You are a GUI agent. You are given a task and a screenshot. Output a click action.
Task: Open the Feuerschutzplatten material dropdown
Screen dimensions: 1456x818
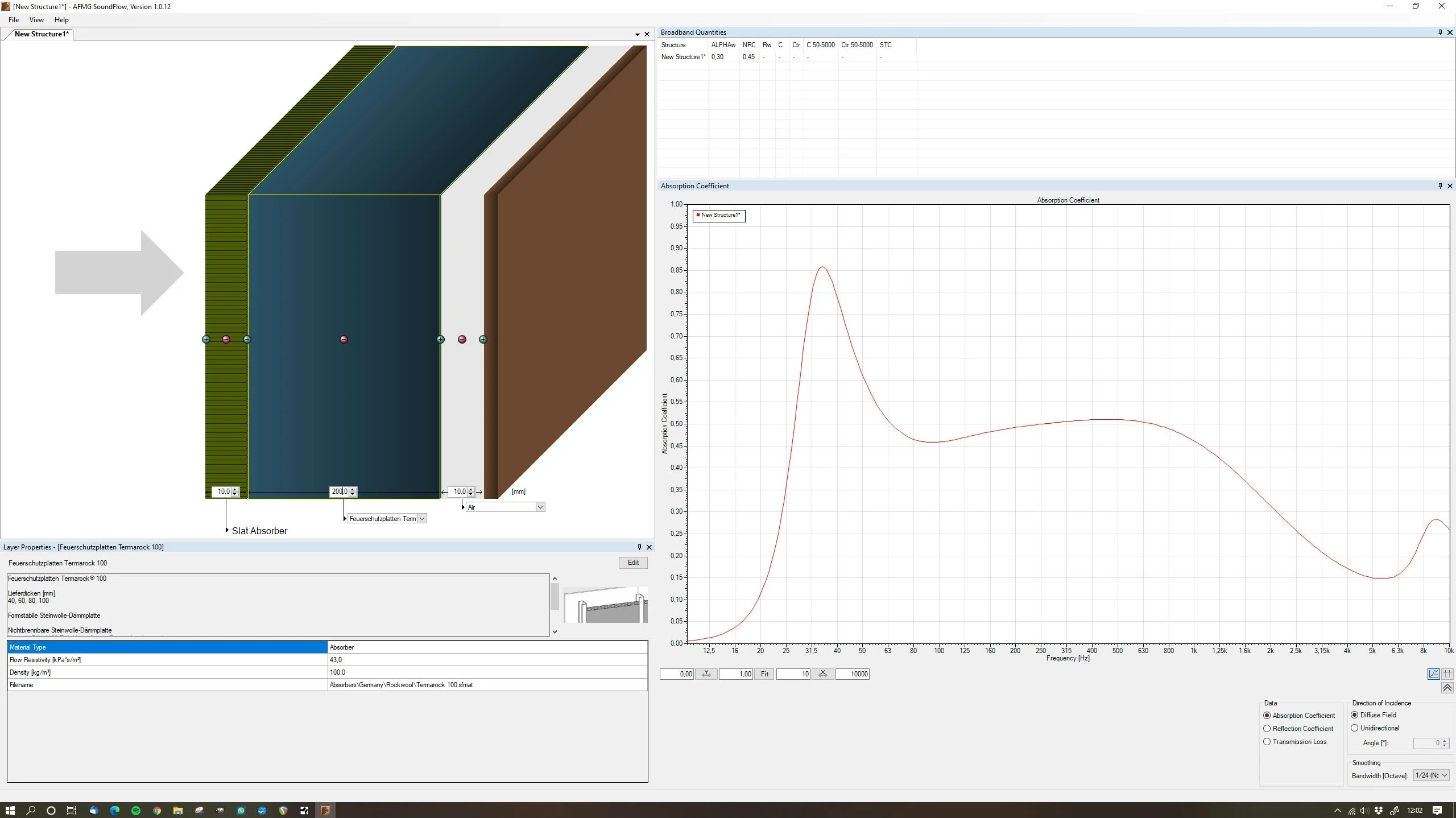point(422,519)
